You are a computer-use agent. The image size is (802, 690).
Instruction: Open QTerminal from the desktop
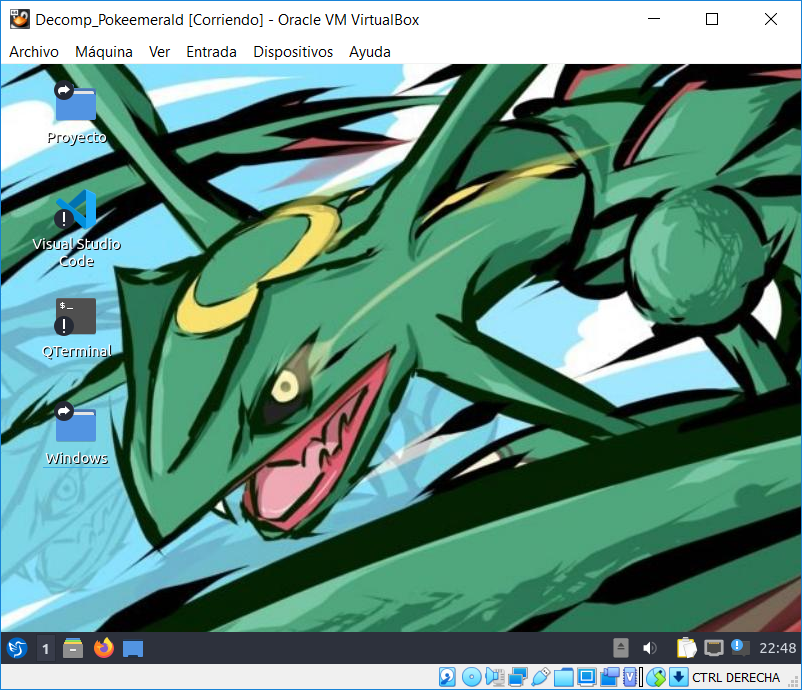[76, 317]
